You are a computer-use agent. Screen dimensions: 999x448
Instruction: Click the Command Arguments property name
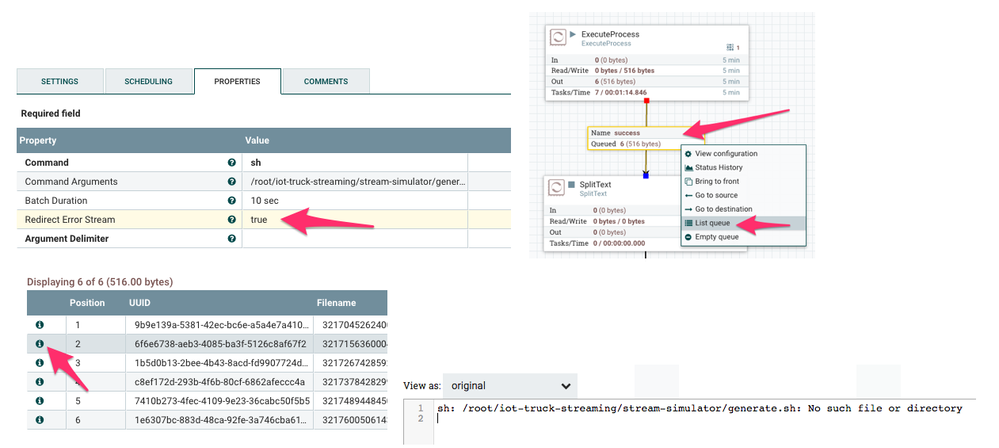pyautogui.click(x=71, y=182)
